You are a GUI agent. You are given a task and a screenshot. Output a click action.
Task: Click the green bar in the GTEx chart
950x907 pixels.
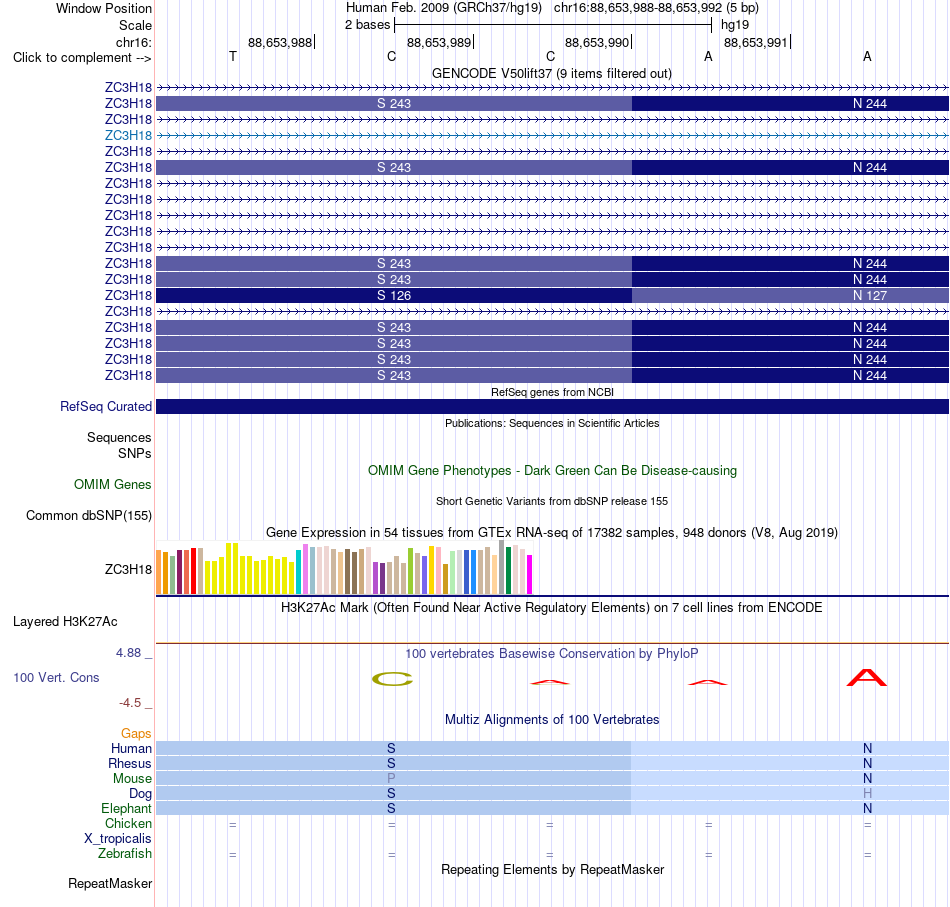point(508,570)
